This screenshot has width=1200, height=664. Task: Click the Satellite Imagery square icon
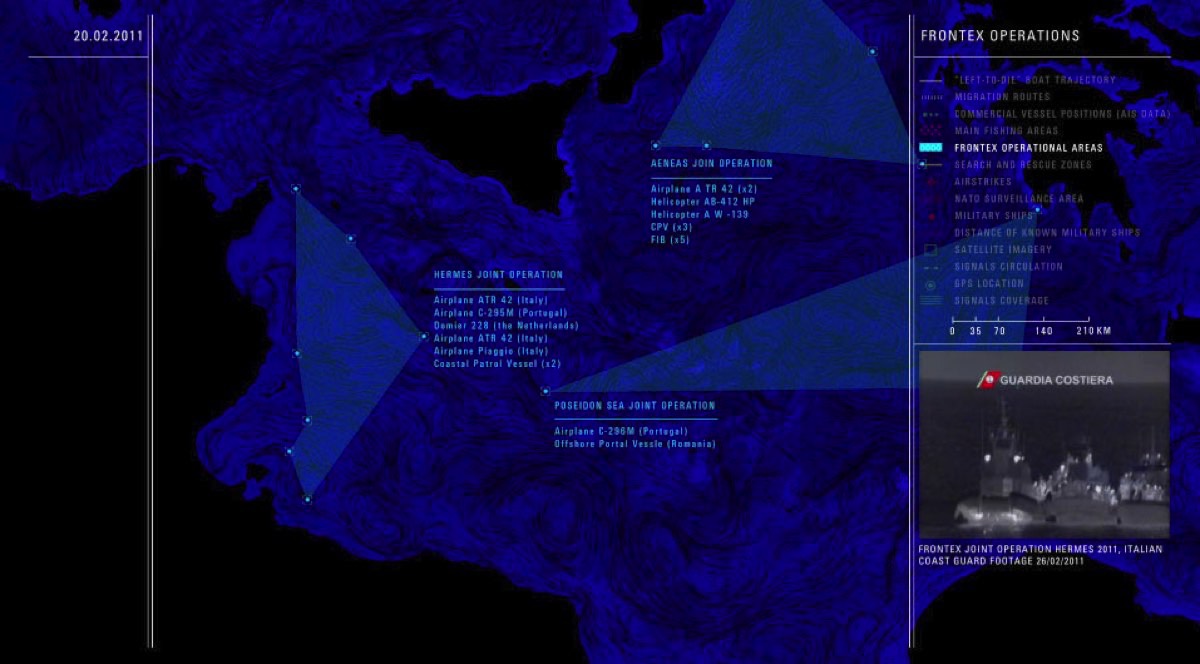click(x=931, y=250)
